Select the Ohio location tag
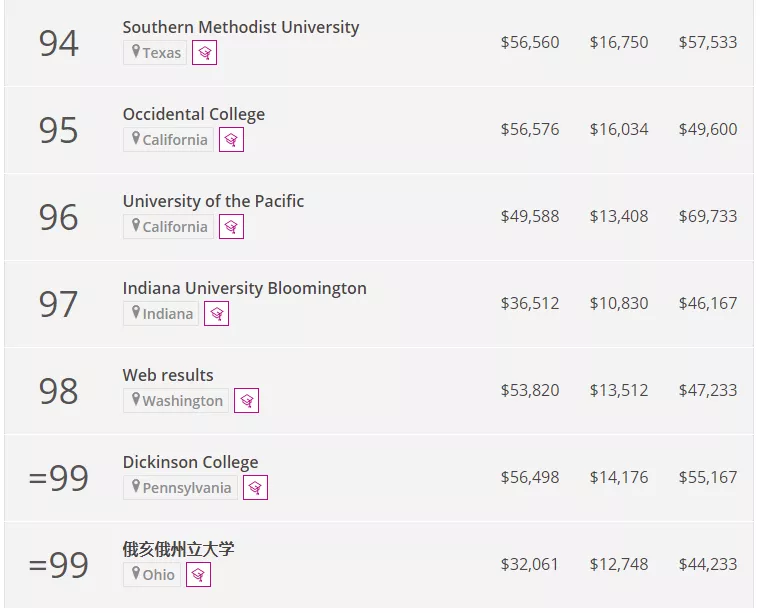 (152, 575)
